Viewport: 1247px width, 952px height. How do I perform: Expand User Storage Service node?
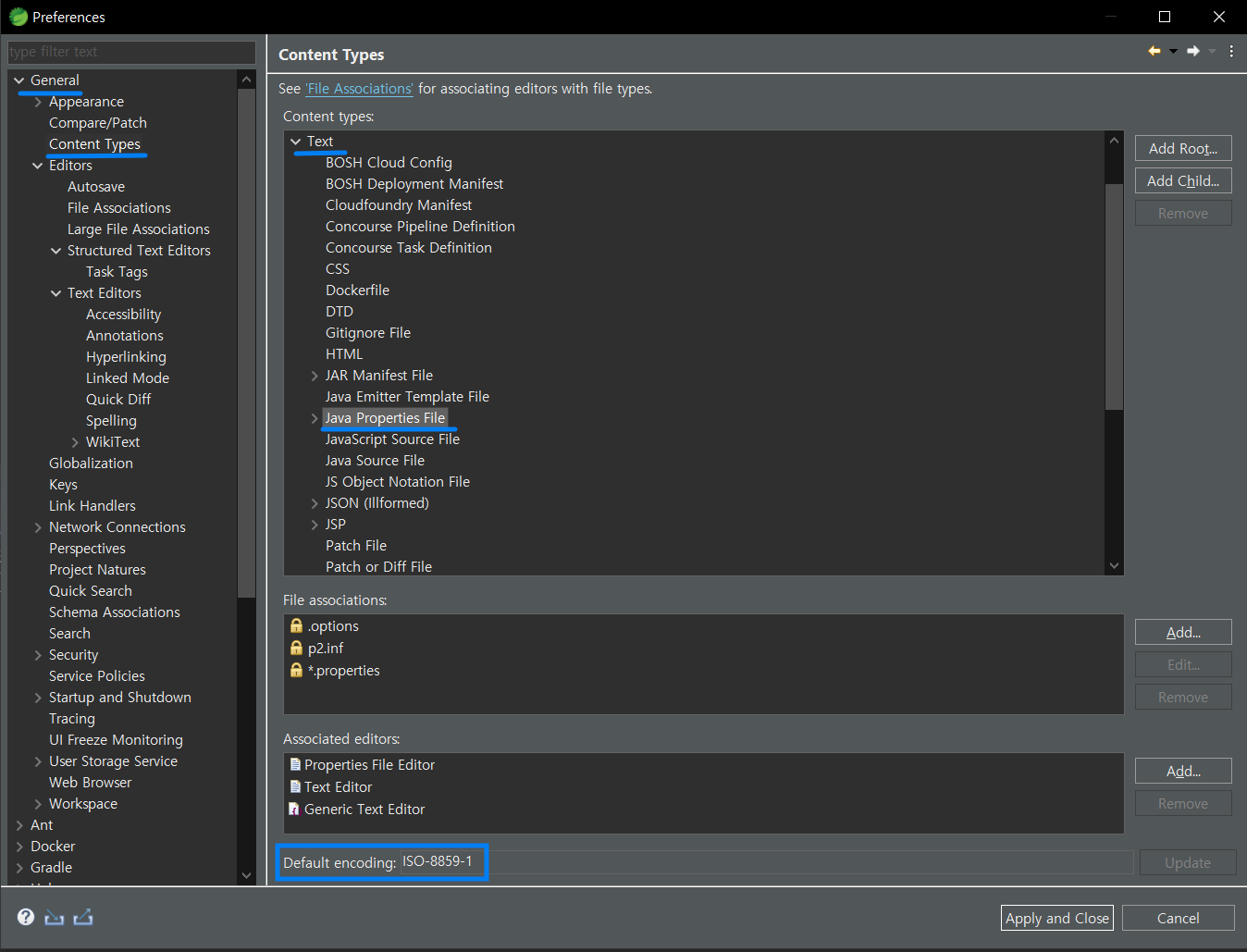click(x=38, y=761)
